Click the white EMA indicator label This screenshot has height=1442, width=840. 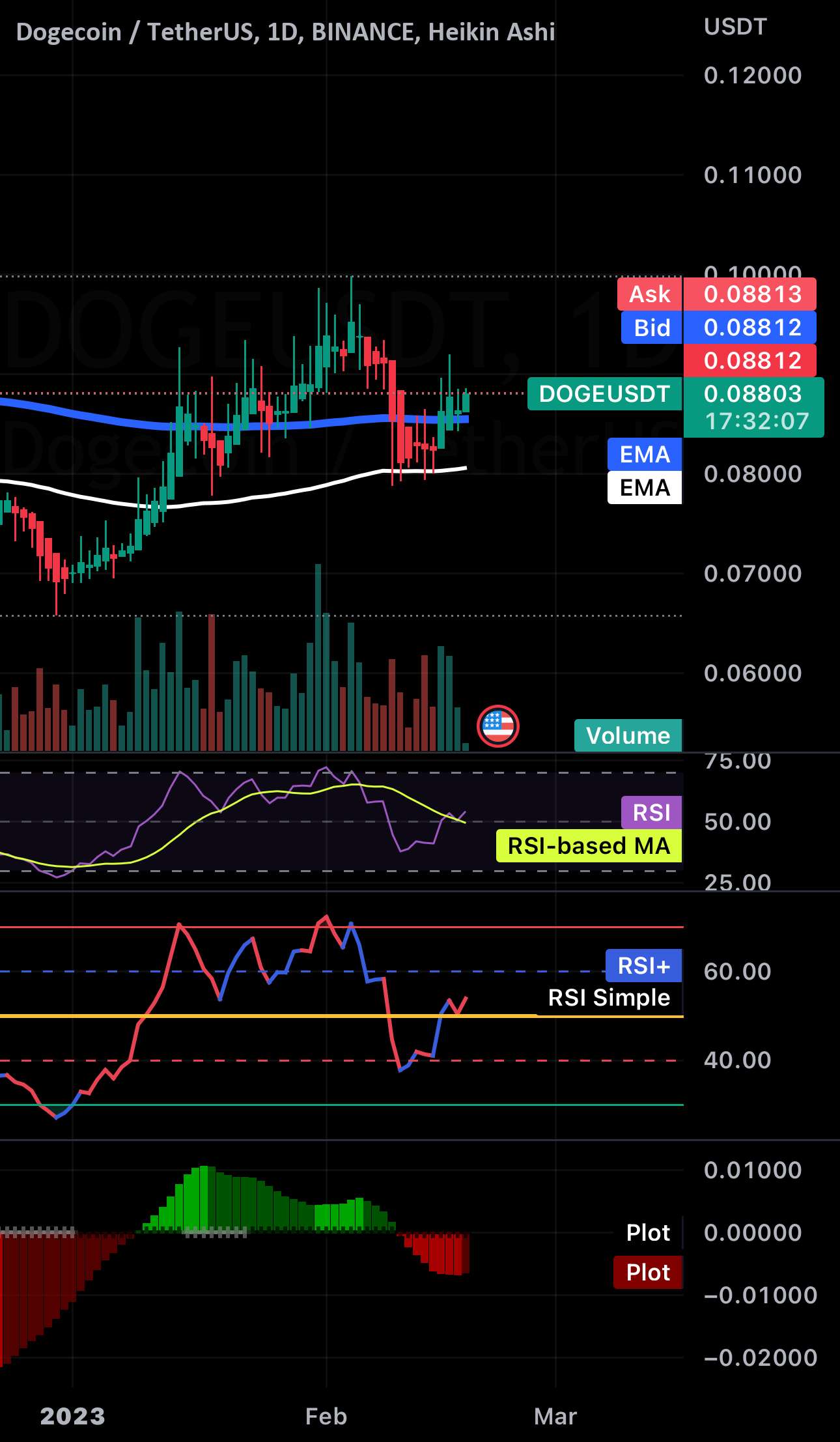645,488
